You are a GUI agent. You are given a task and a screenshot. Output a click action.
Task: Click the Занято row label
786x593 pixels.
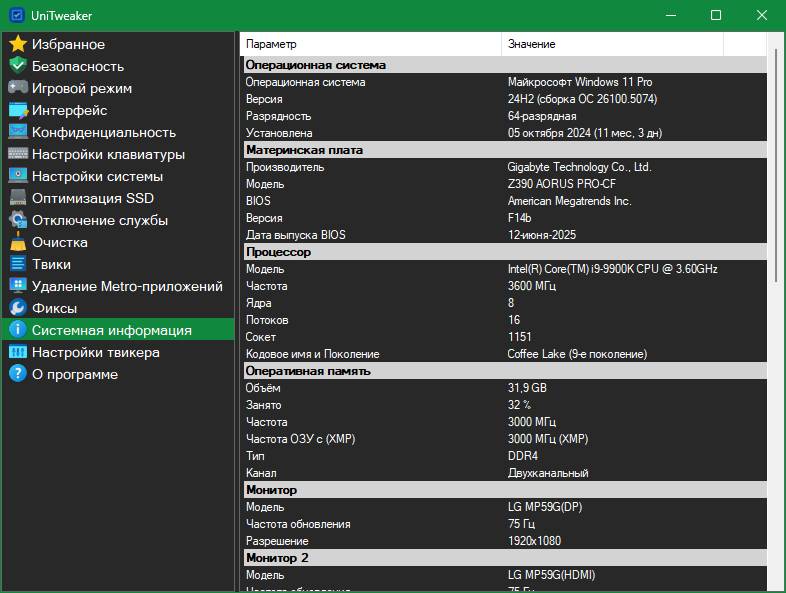click(264, 405)
